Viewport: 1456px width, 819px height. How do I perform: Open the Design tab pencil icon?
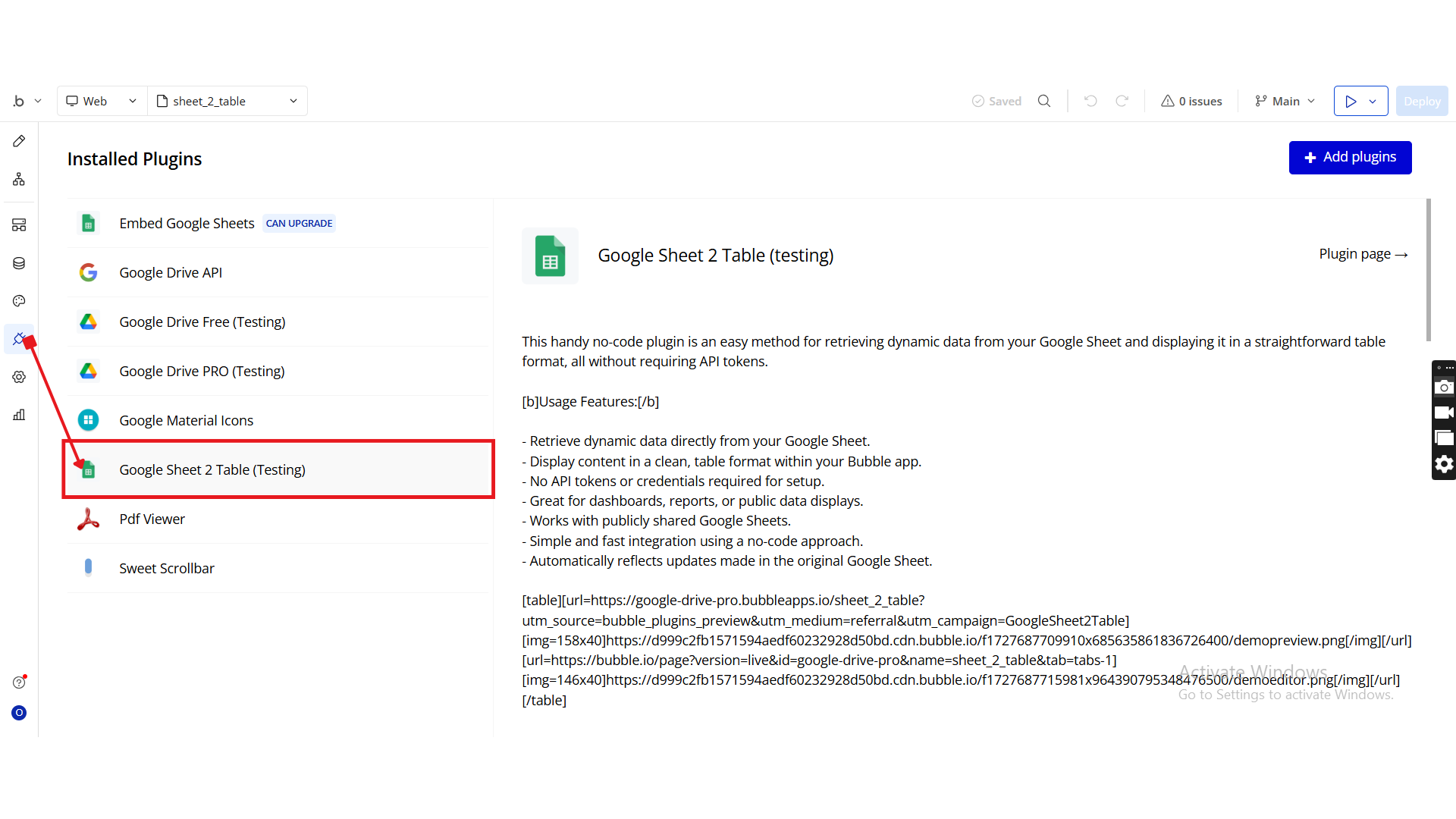(19, 141)
